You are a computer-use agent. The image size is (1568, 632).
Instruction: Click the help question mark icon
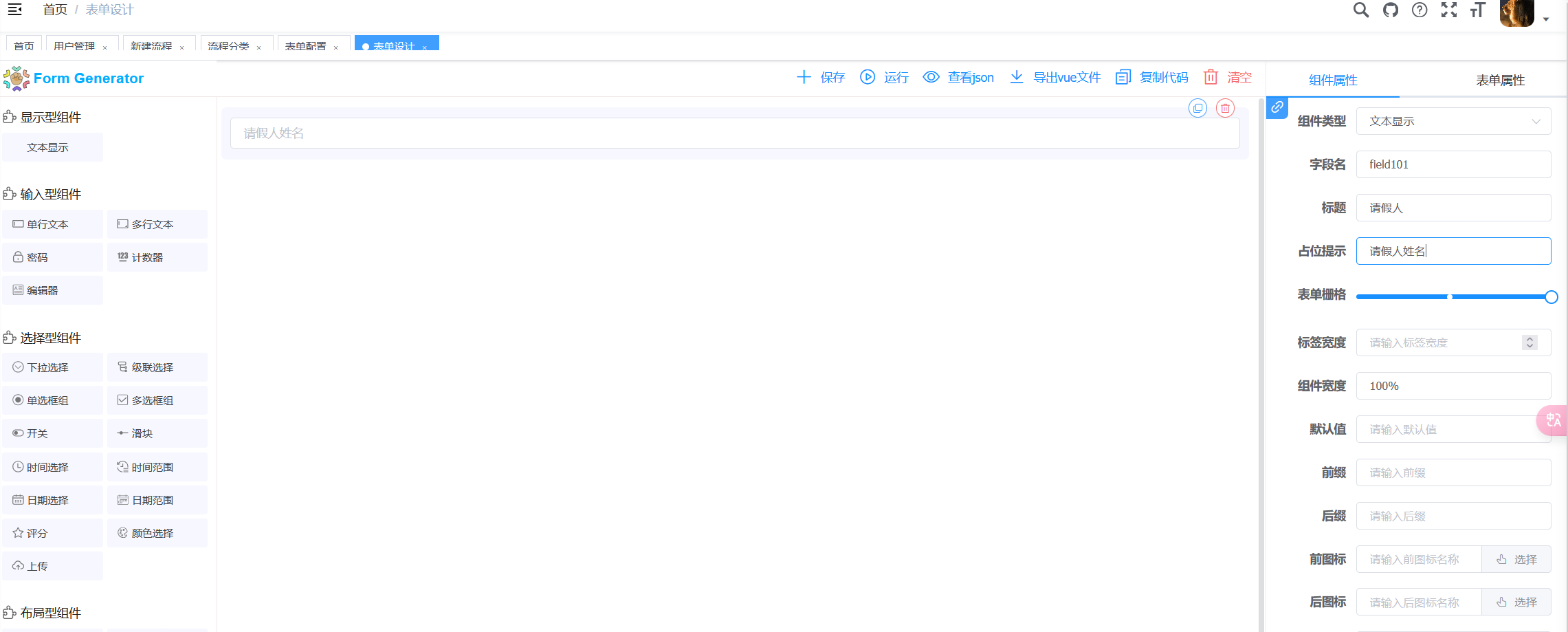[x=1420, y=10]
